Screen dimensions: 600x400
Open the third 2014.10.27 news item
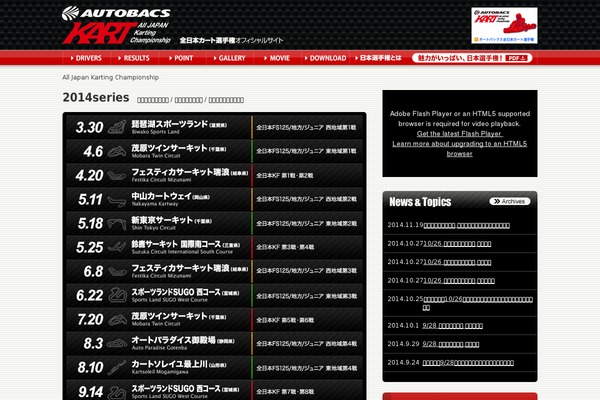(x=459, y=281)
